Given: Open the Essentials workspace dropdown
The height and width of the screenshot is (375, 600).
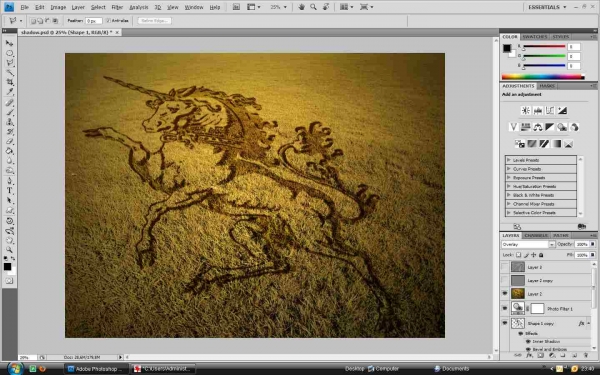Looking at the screenshot, I should [547, 7].
